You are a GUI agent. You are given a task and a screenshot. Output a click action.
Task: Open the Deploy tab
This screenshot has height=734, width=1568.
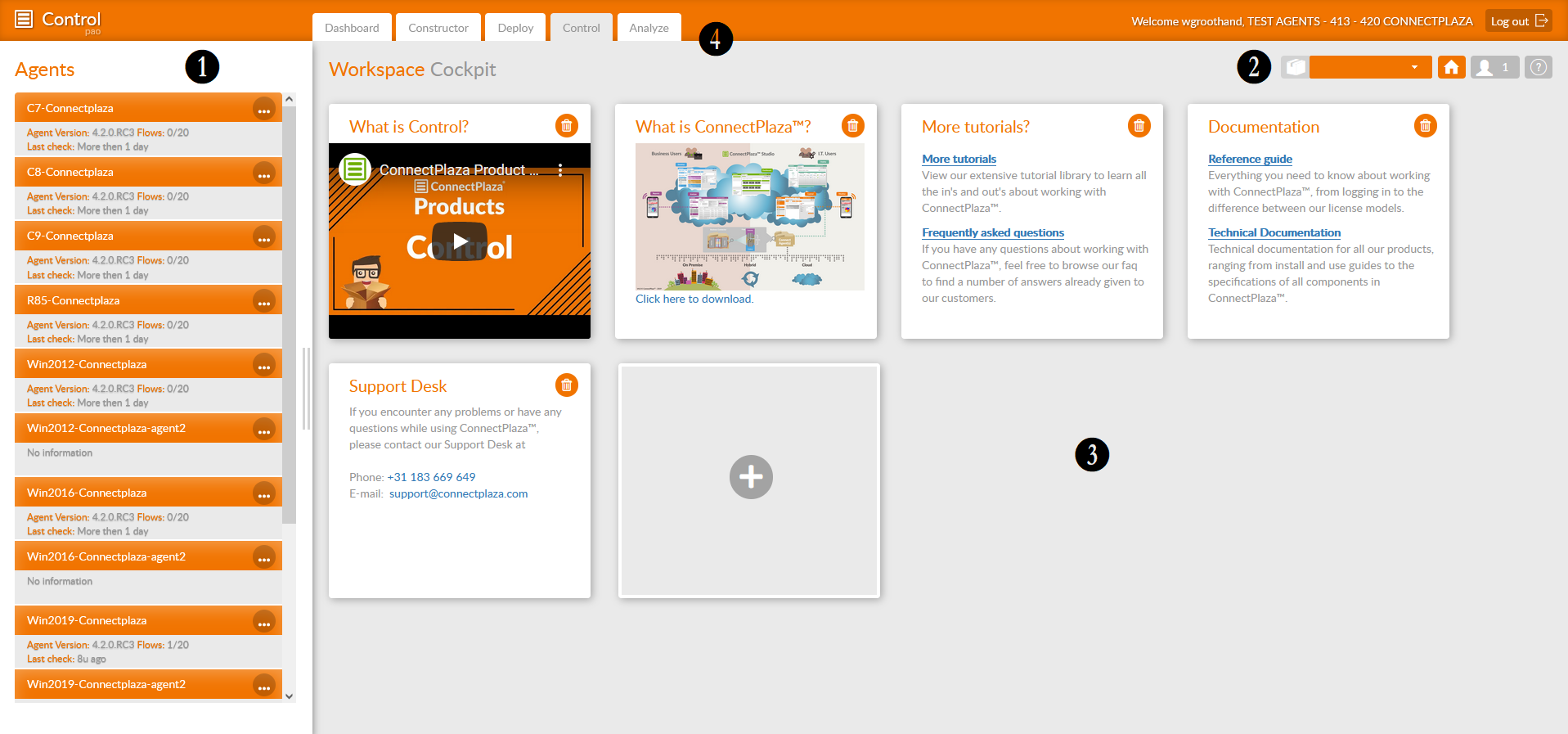[515, 28]
